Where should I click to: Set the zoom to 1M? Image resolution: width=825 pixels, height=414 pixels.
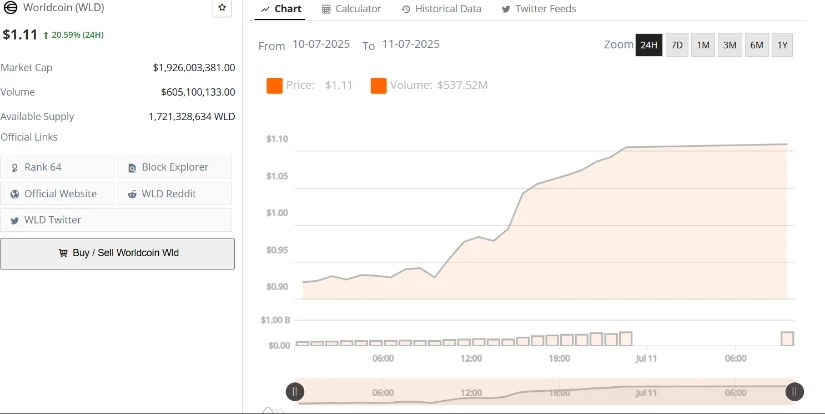point(703,46)
